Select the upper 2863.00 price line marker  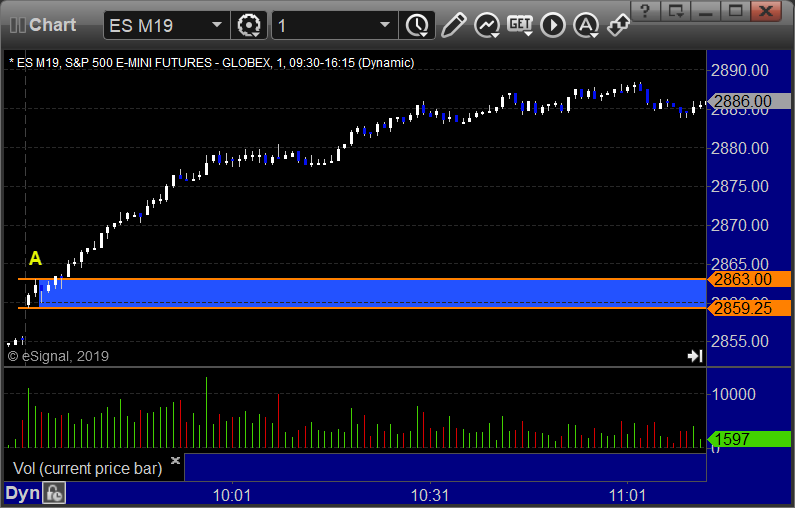749,279
